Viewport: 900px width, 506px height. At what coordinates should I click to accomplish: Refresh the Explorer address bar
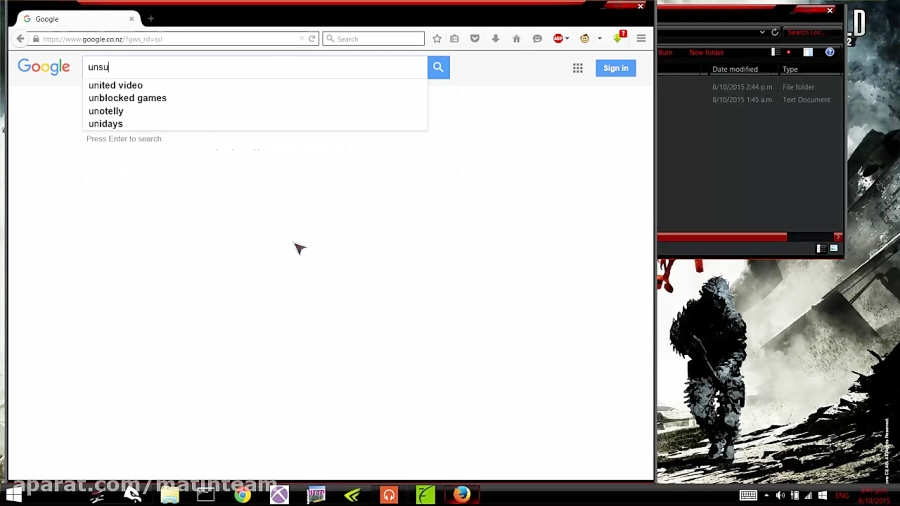coord(774,32)
